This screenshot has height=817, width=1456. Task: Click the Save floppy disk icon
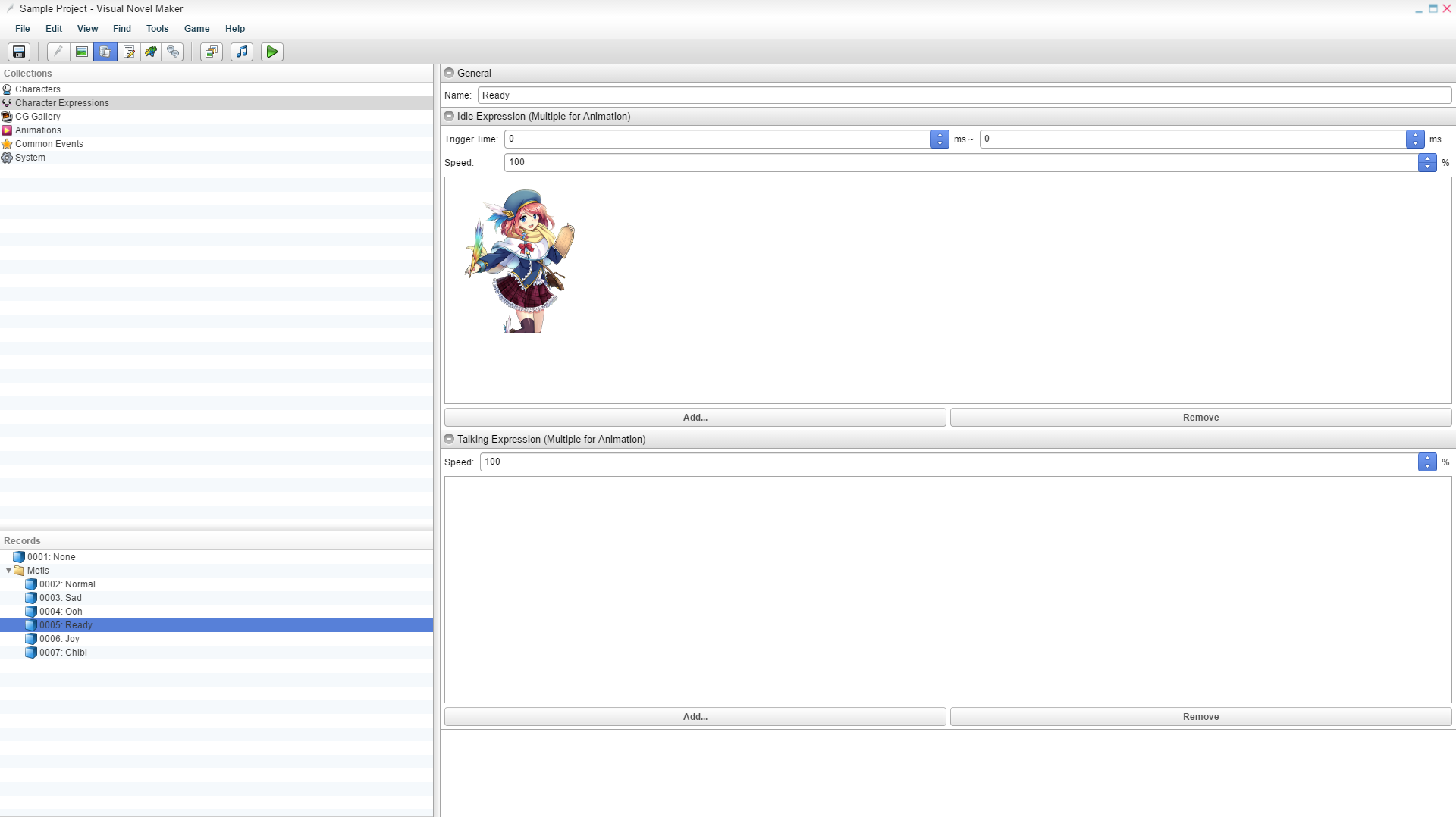coord(19,52)
